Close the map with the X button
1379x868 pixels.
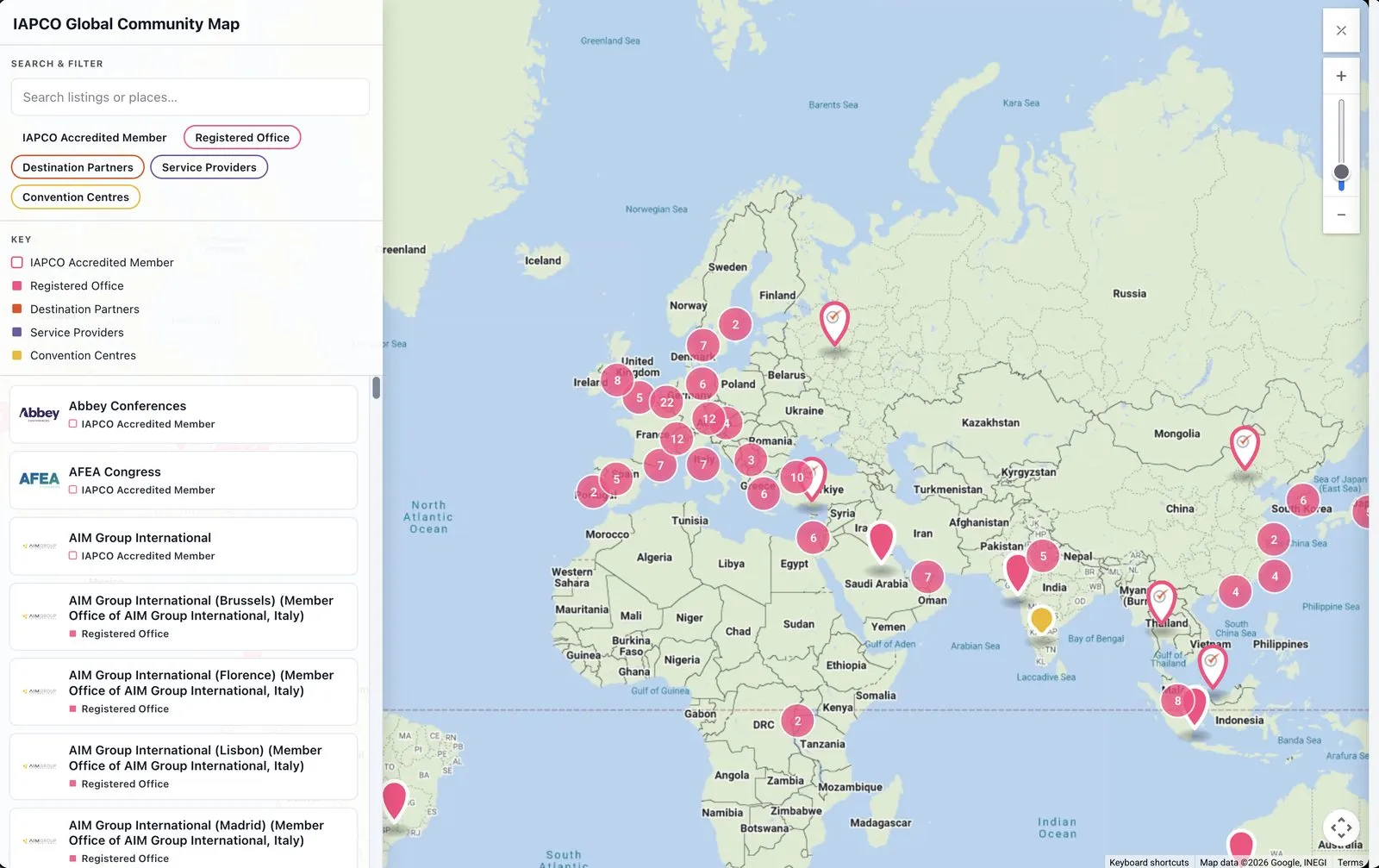(1341, 30)
